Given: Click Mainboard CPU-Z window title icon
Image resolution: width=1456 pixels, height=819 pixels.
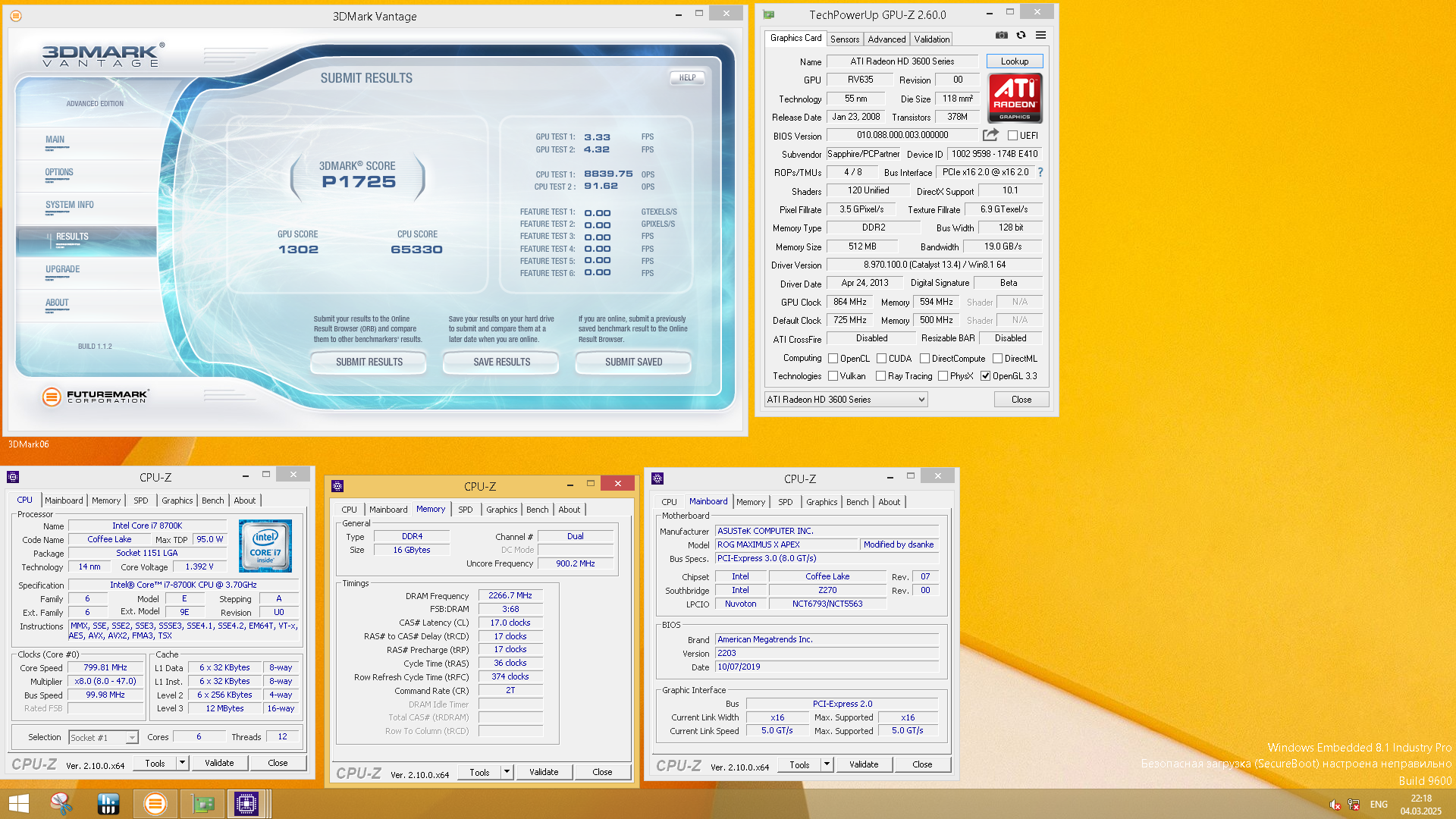Looking at the screenshot, I should click(657, 479).
